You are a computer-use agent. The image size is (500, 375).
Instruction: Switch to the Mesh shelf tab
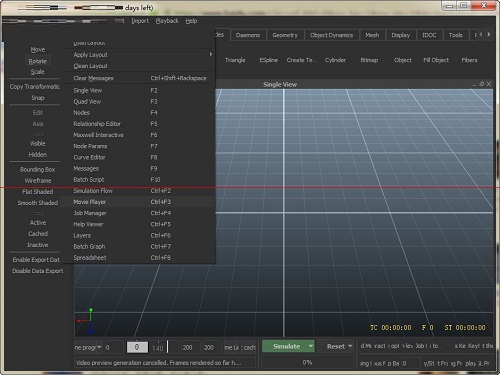(x=372, y=35)
